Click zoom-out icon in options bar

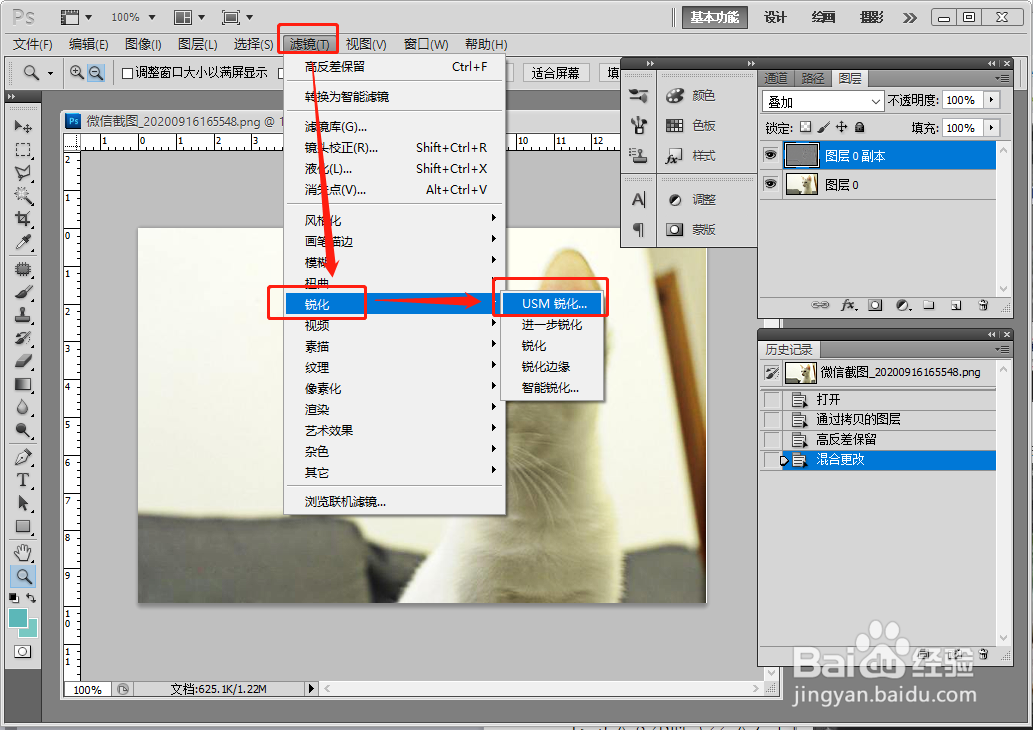[96, 72]
